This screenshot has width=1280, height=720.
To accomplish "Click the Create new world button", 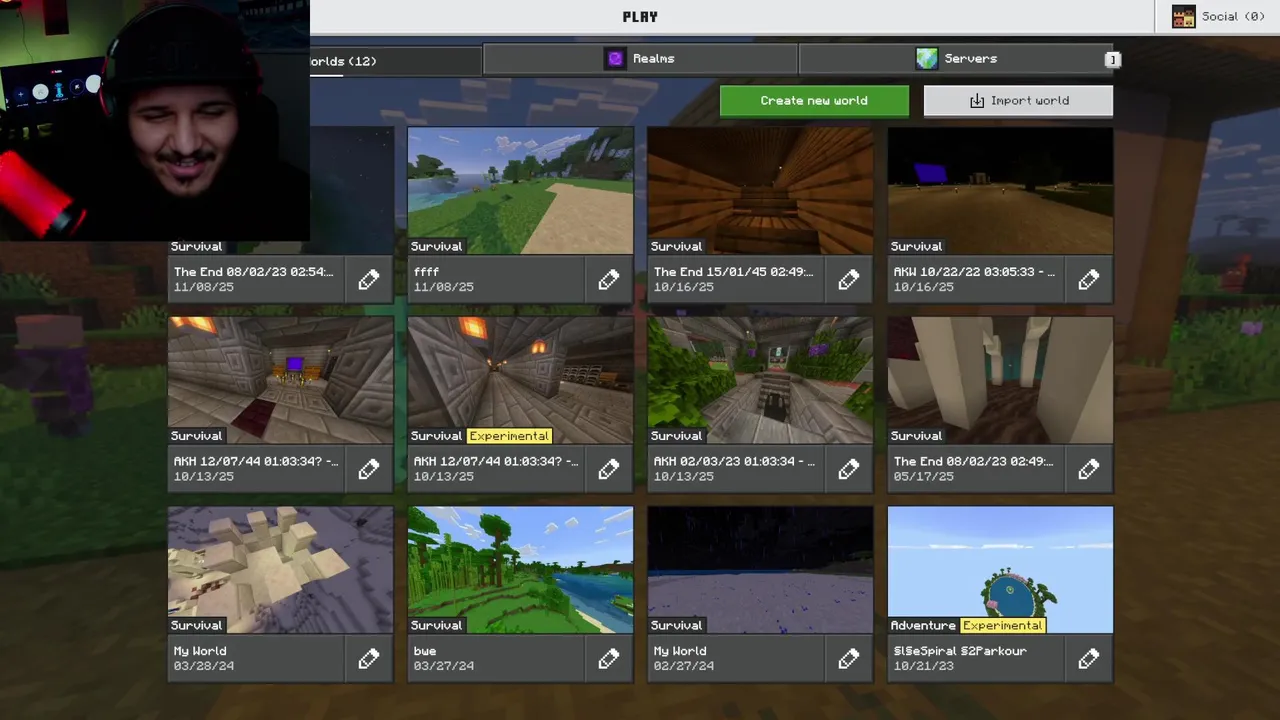I will [814, 101].
